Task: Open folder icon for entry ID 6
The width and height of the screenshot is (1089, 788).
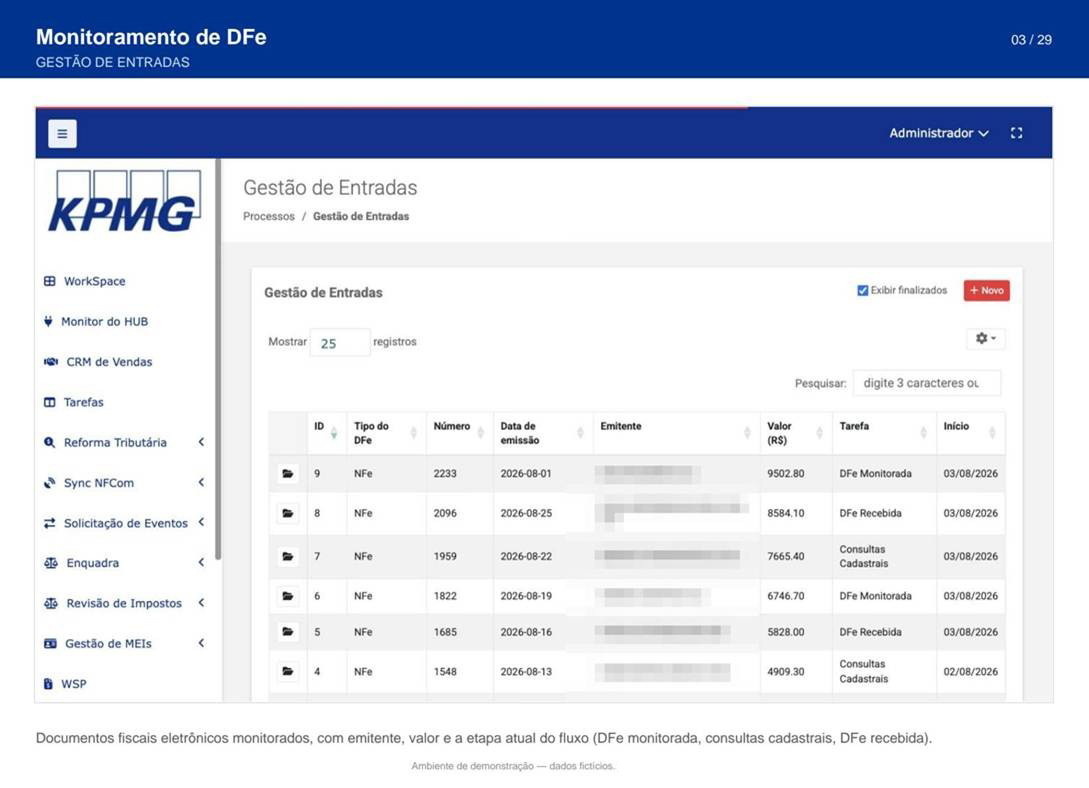Action: coord(288,596)
